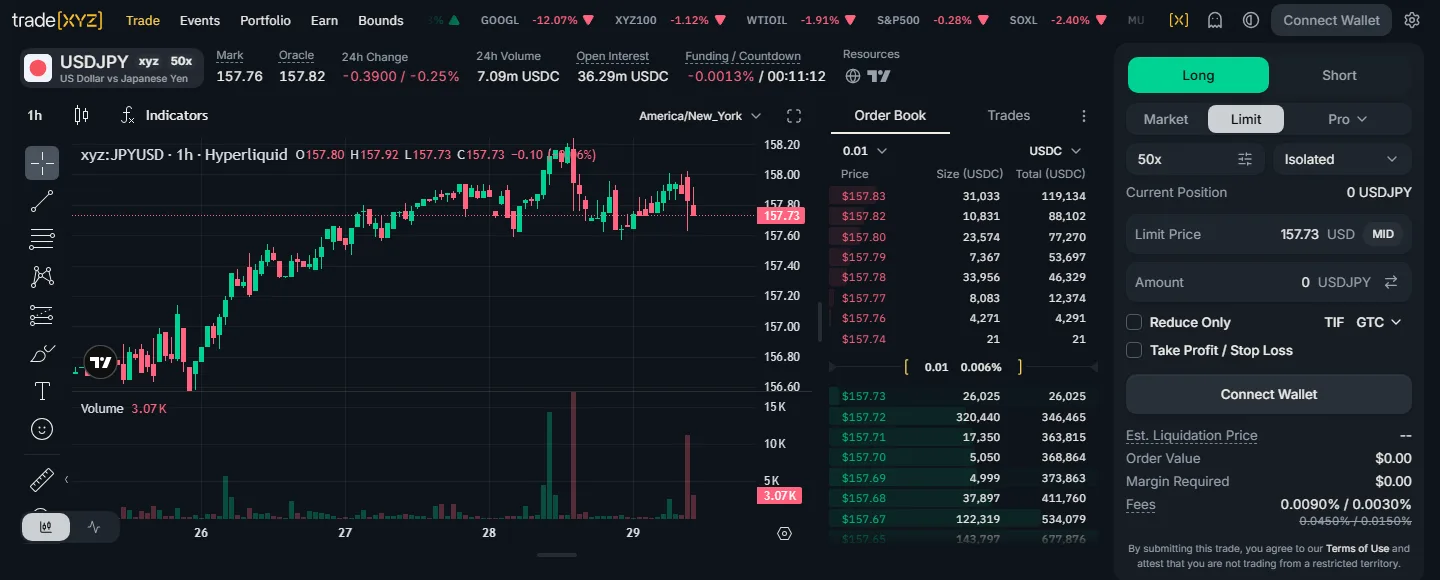Open chart settings gear under price scale
This screenshot has width=1440, height=580.
click(784, 534)
